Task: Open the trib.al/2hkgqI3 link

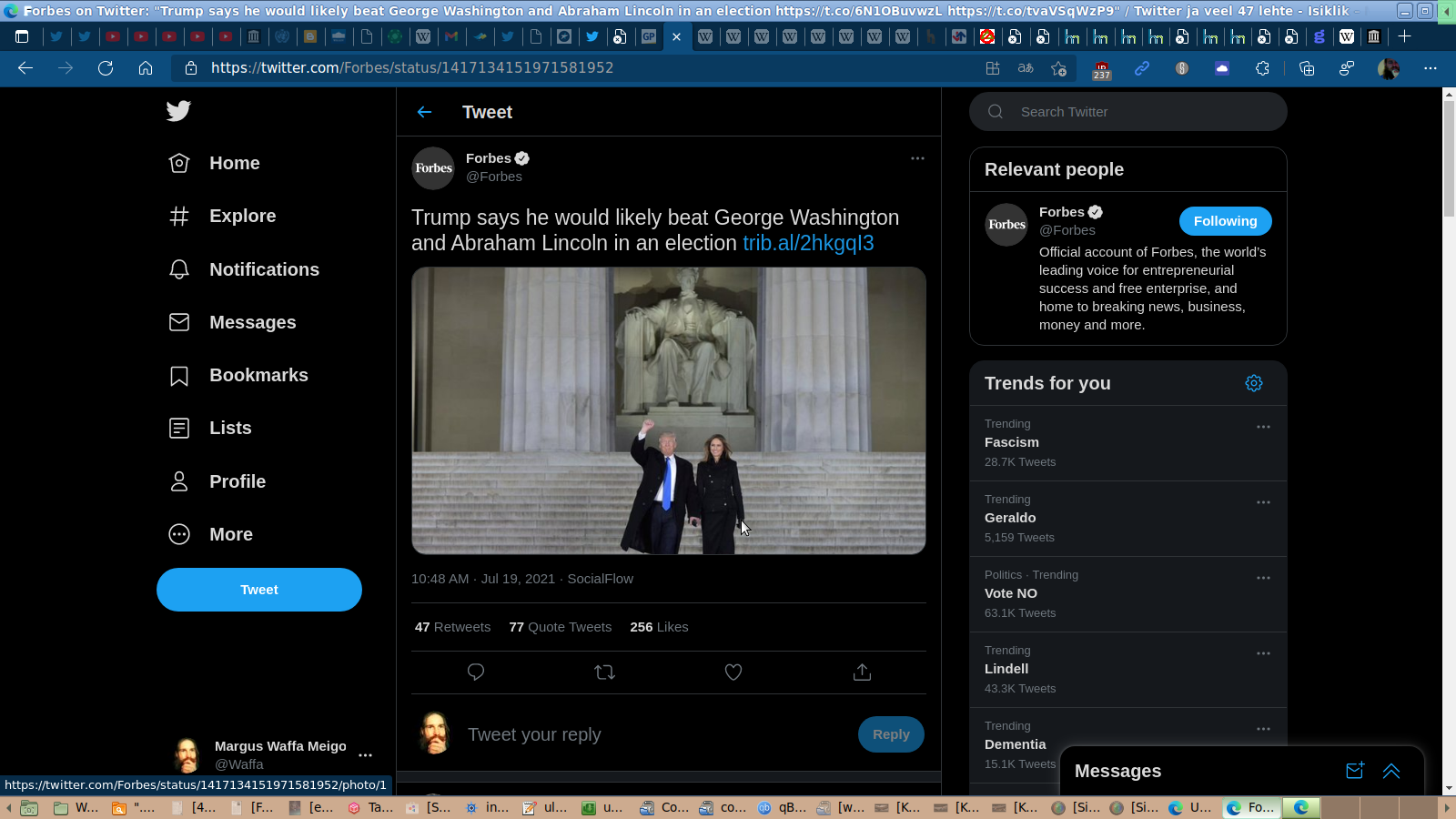Action: [808, 243]
